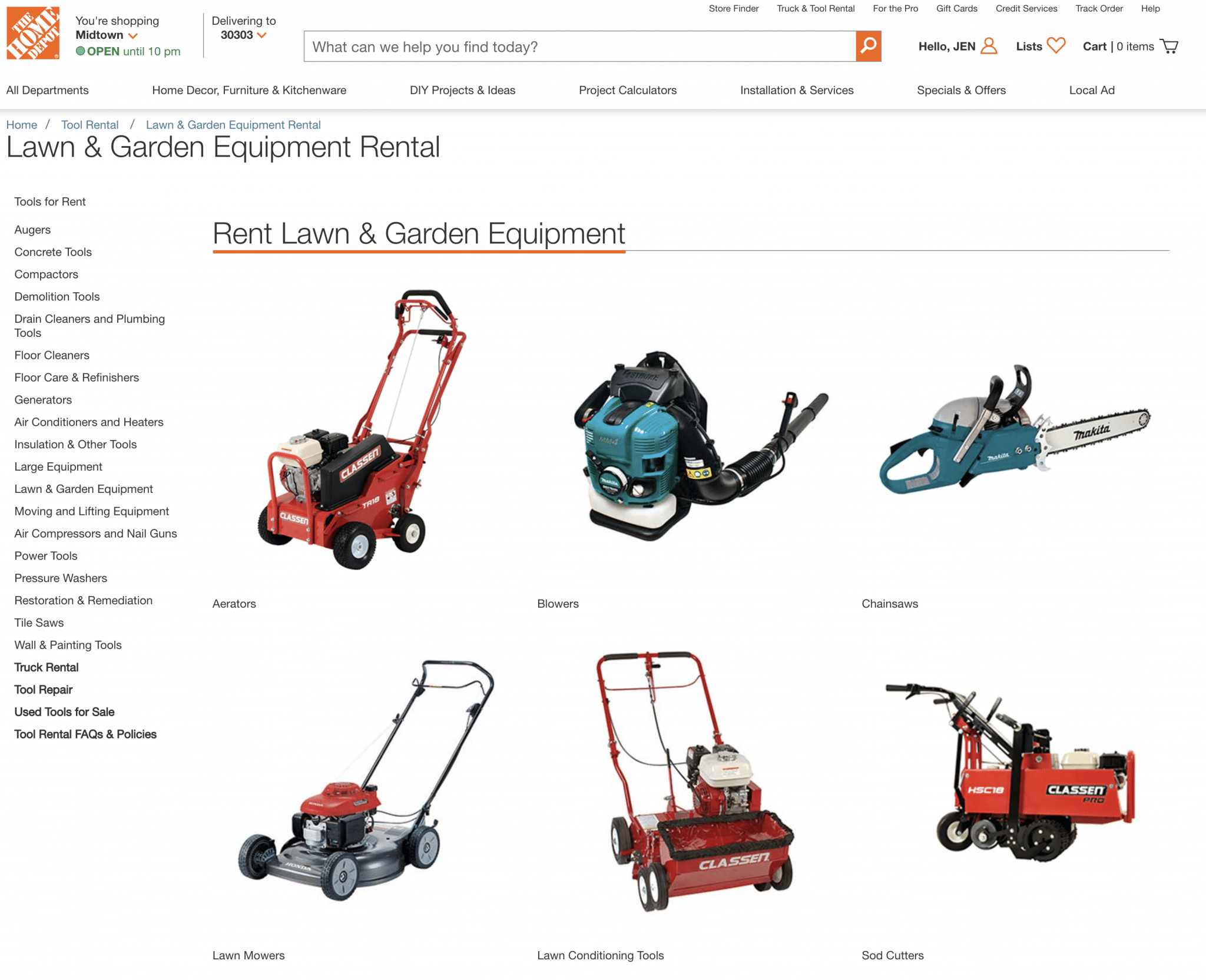
Task: Click the Home Depot logo
Action: (33, 33)
